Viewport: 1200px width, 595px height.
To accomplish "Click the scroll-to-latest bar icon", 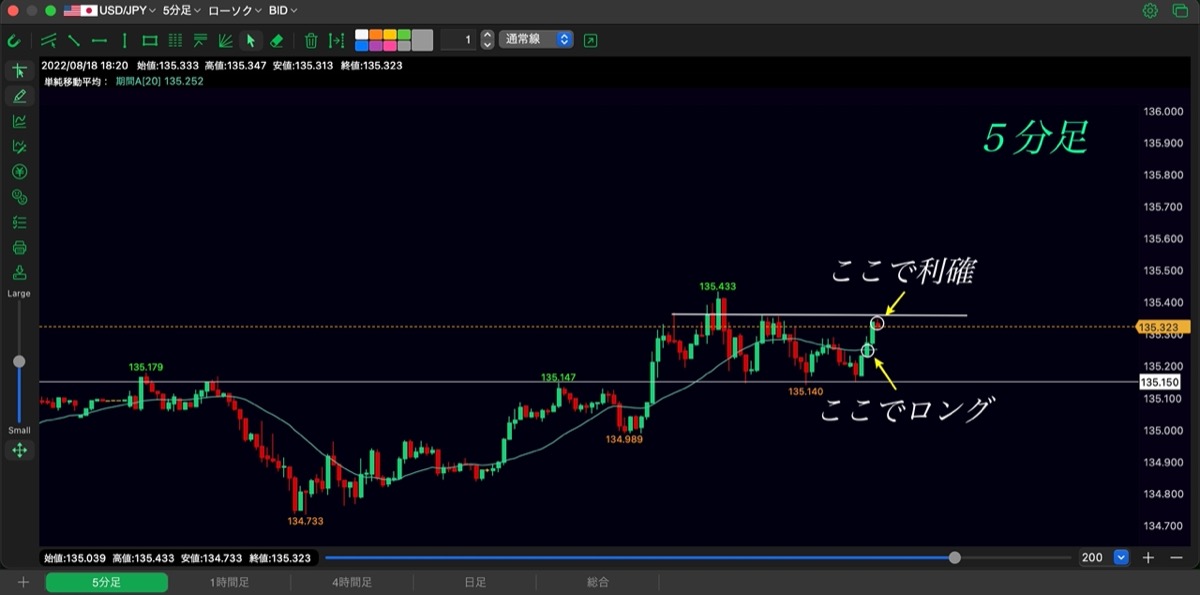I will 336,41.
